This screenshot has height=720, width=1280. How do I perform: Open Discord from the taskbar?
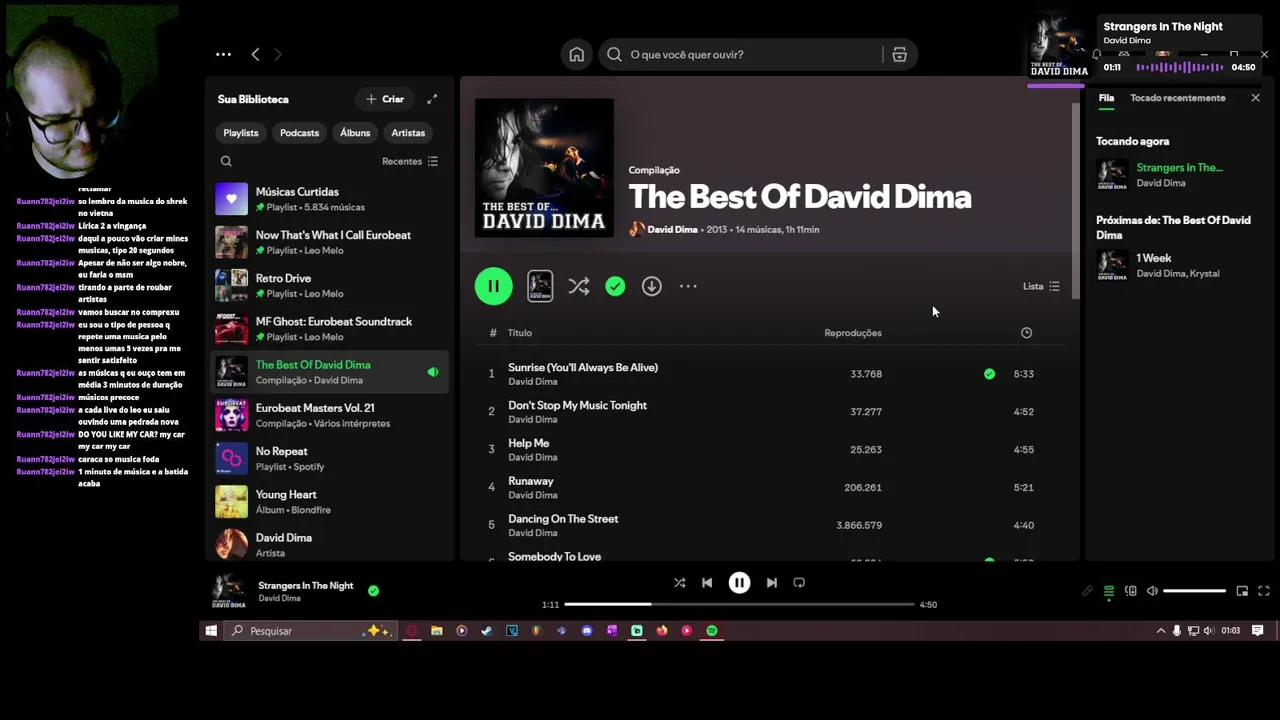(587, 631)
